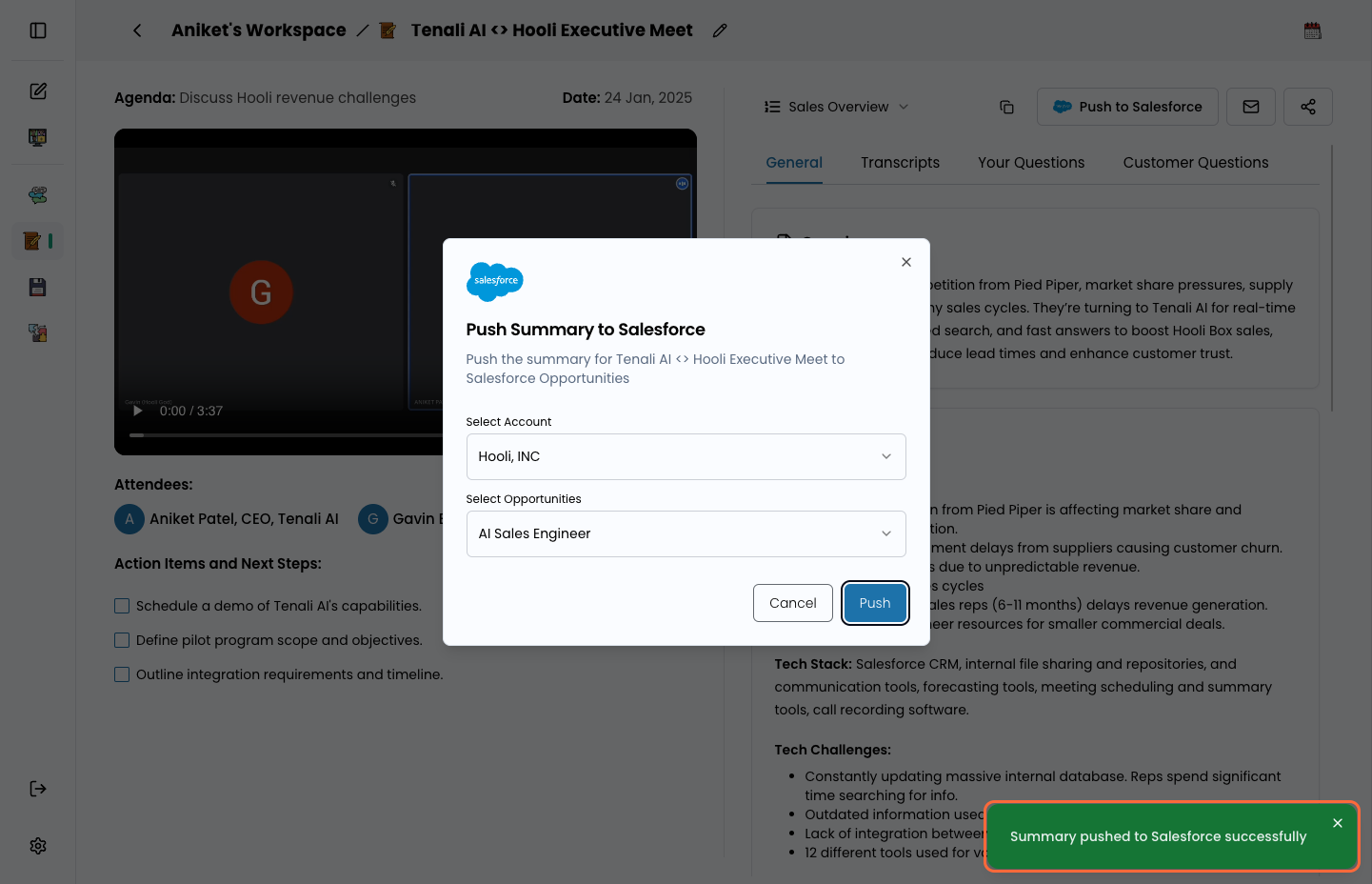This screenshot has width=1372, height=884.
Task: Switch to the Transcripts tab
Action: tap(900, 163)
